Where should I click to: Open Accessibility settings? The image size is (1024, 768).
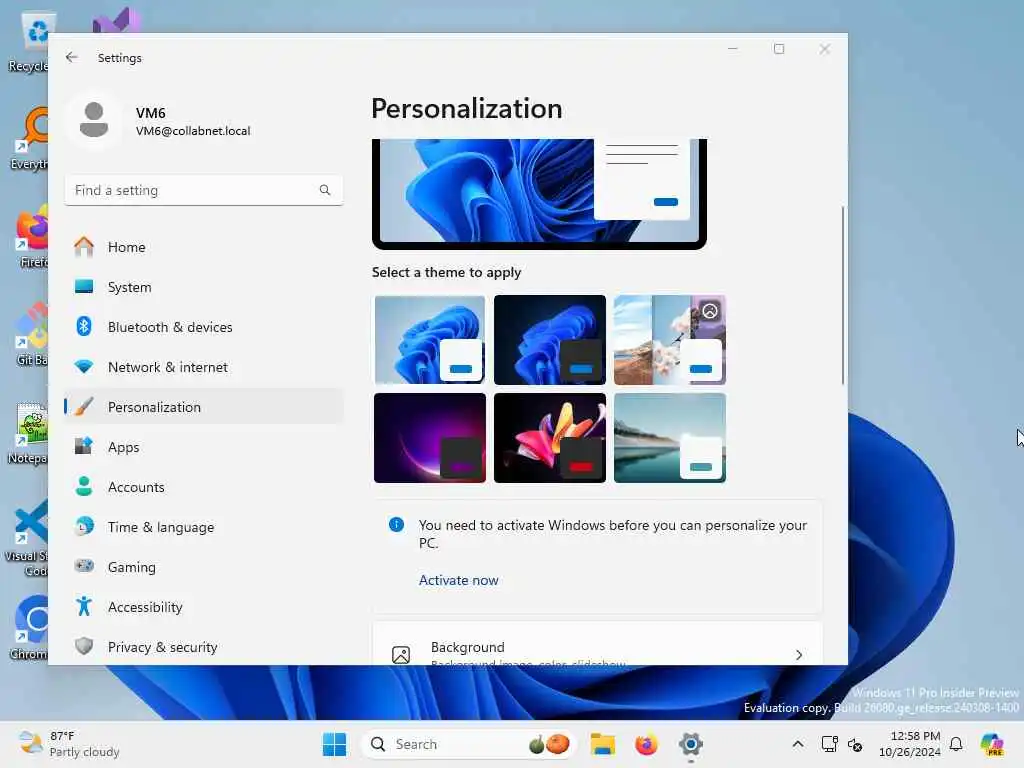[204, 607]
